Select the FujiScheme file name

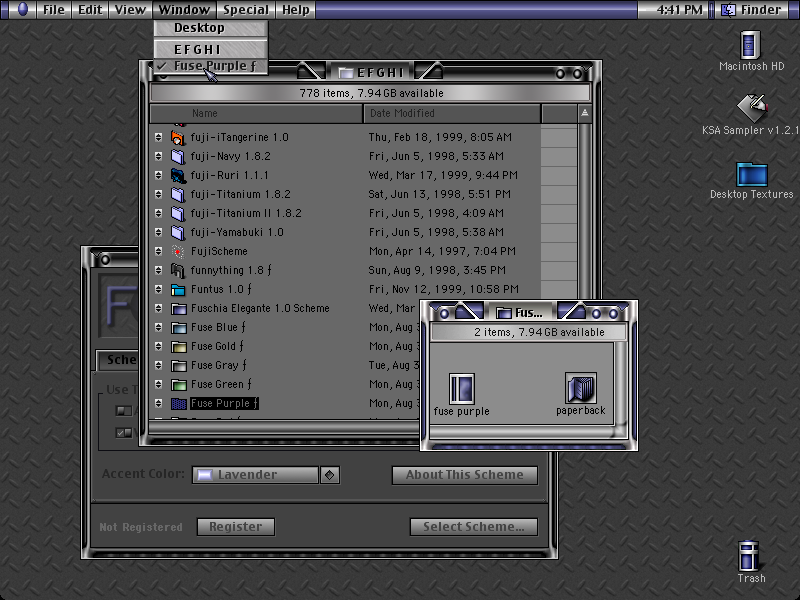(x=219, y=251)
